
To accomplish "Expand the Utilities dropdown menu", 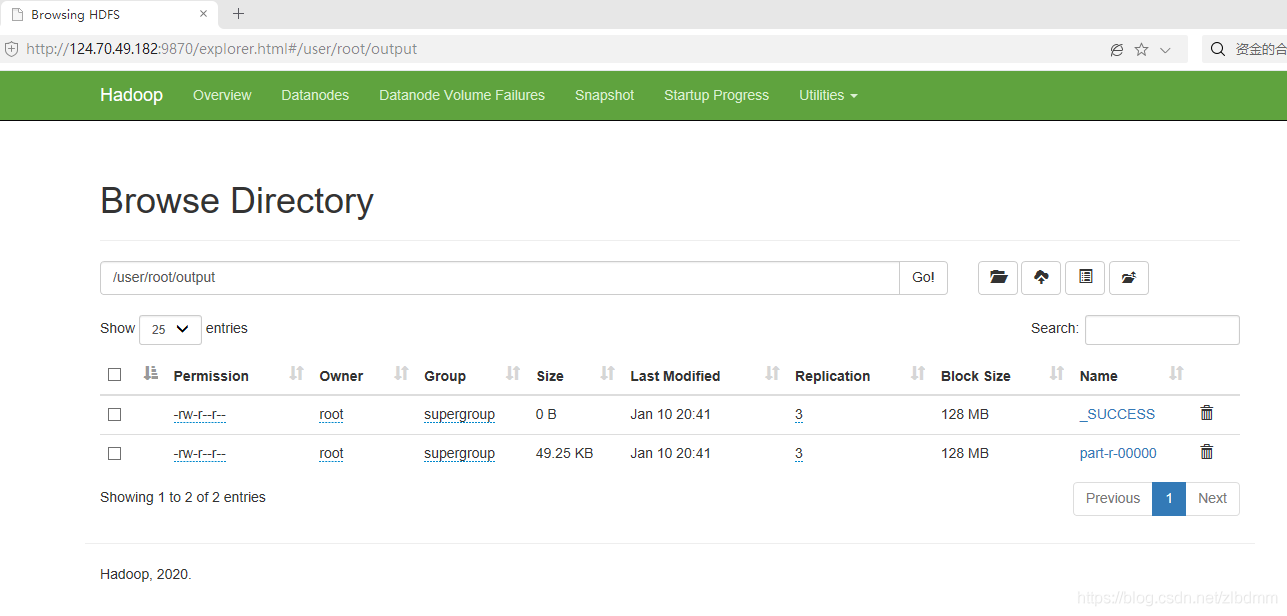I will (x=828, y=95).
